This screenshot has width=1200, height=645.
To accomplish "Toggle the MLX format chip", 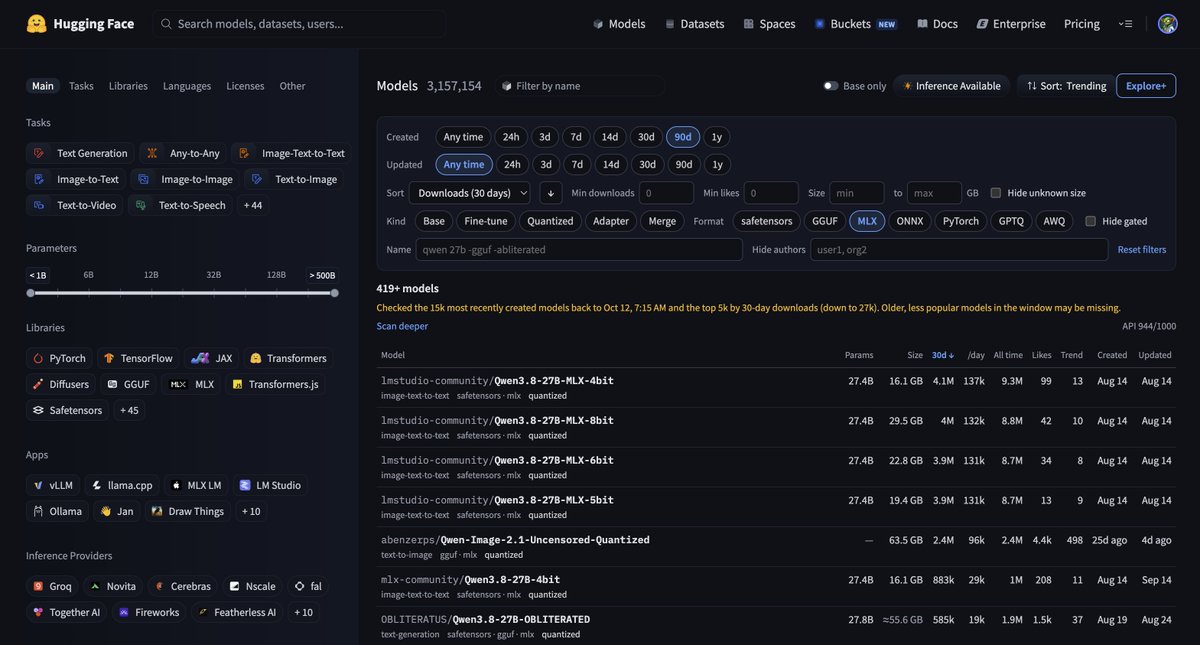I will pyautogui.click(x=867, y=221).
